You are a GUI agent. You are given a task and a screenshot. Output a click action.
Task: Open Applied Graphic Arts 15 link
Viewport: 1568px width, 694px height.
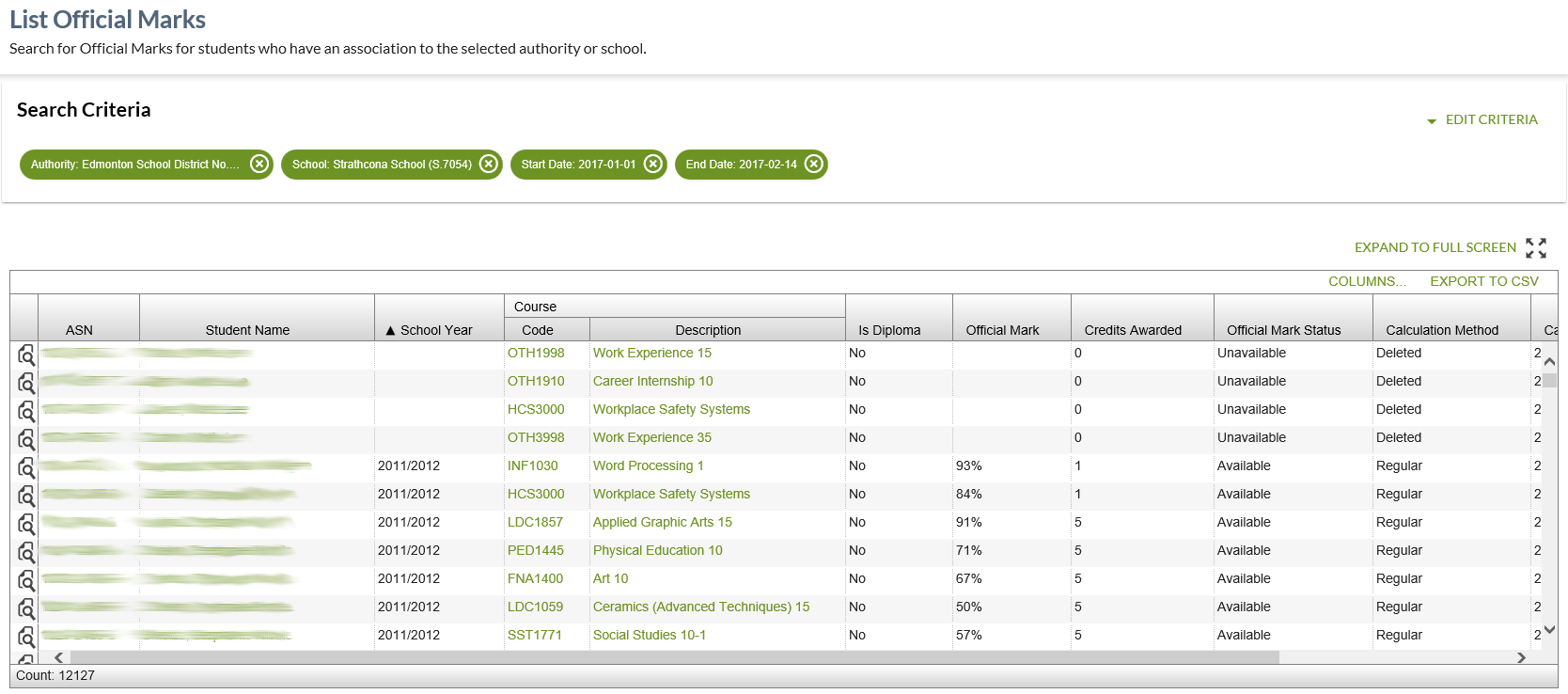pyautogui.click(x=662, y=522)
